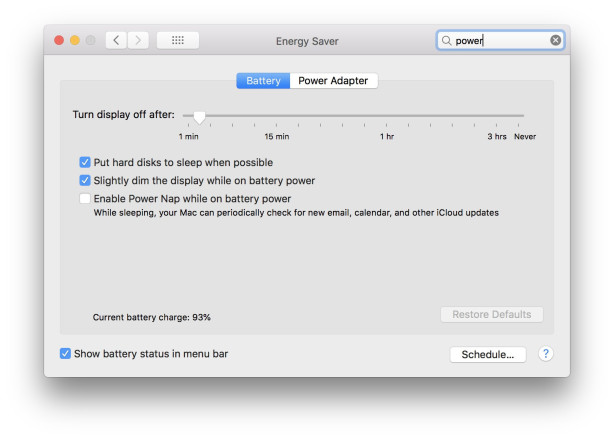Clear the search text with the X icon

(x=555, y=41)
